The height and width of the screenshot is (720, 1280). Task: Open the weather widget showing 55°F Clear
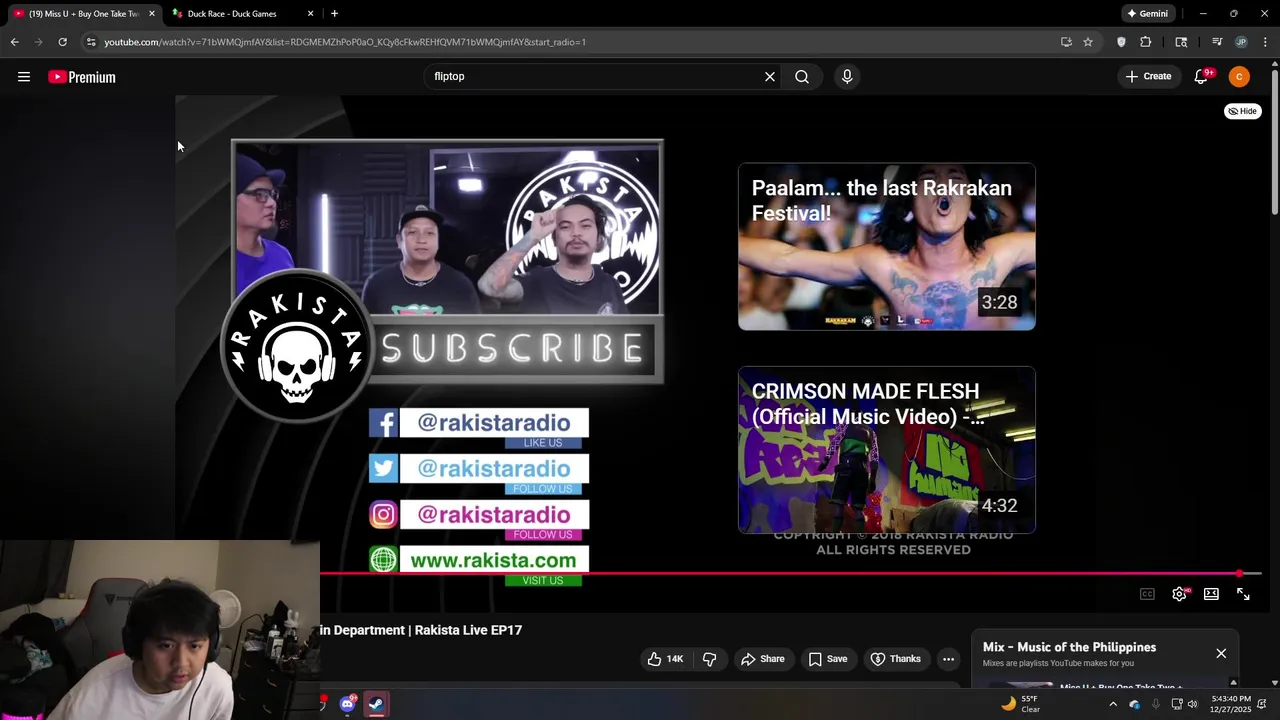pos(1021,704)
